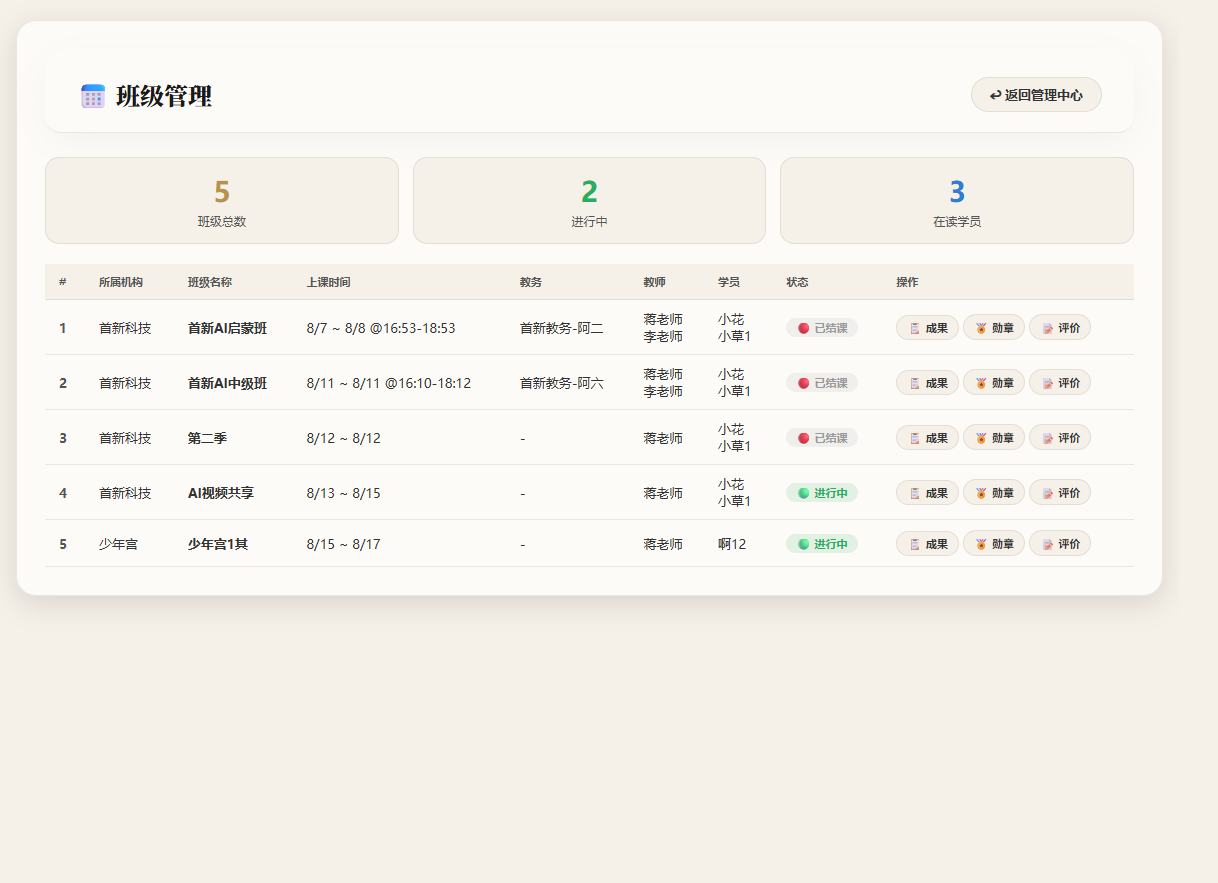The image size is (1218, 883).
Task: Click the 学员 column header
Action: (x=728, y=282)
